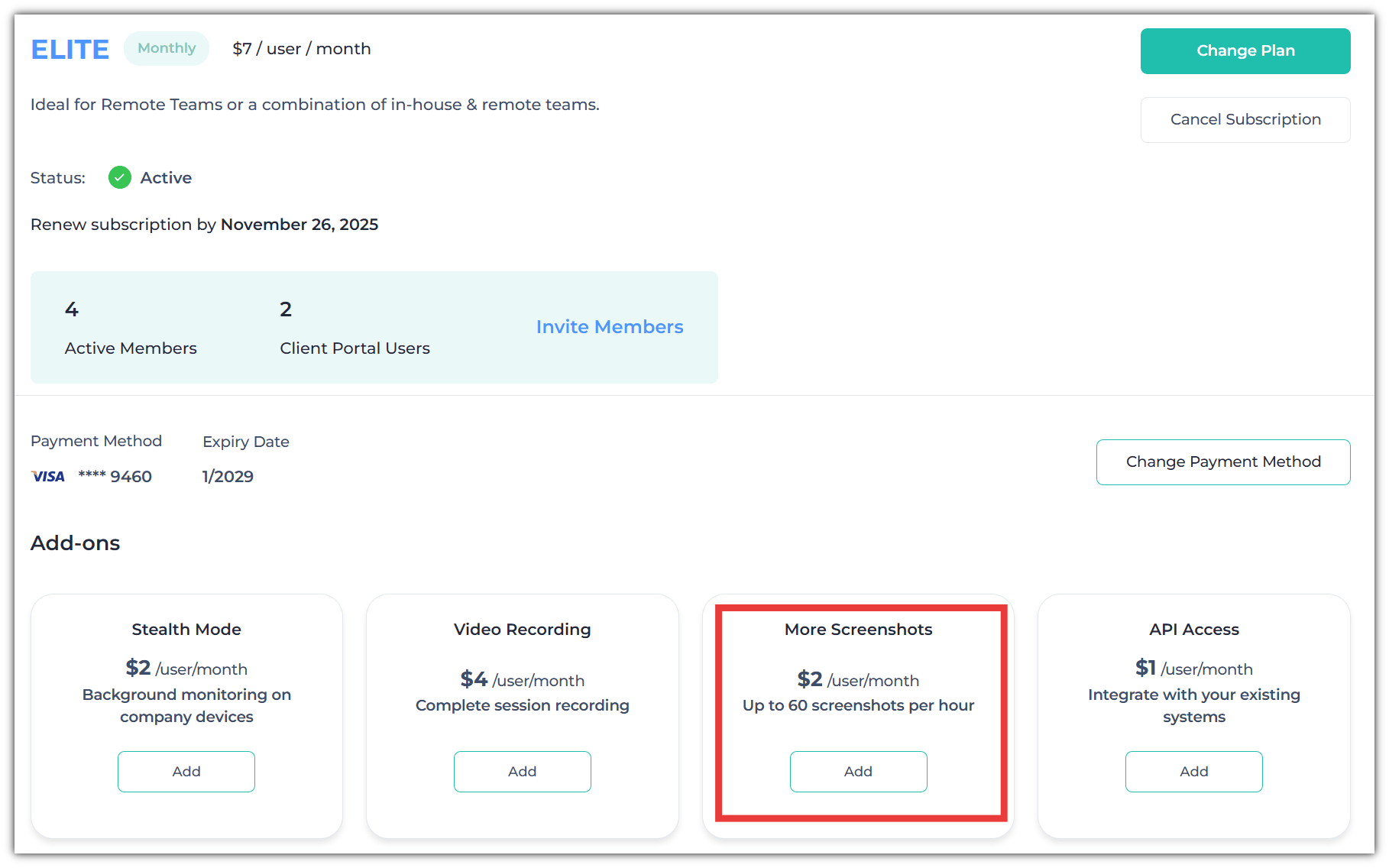Select the Monthly billing badge

pos(167,49)
